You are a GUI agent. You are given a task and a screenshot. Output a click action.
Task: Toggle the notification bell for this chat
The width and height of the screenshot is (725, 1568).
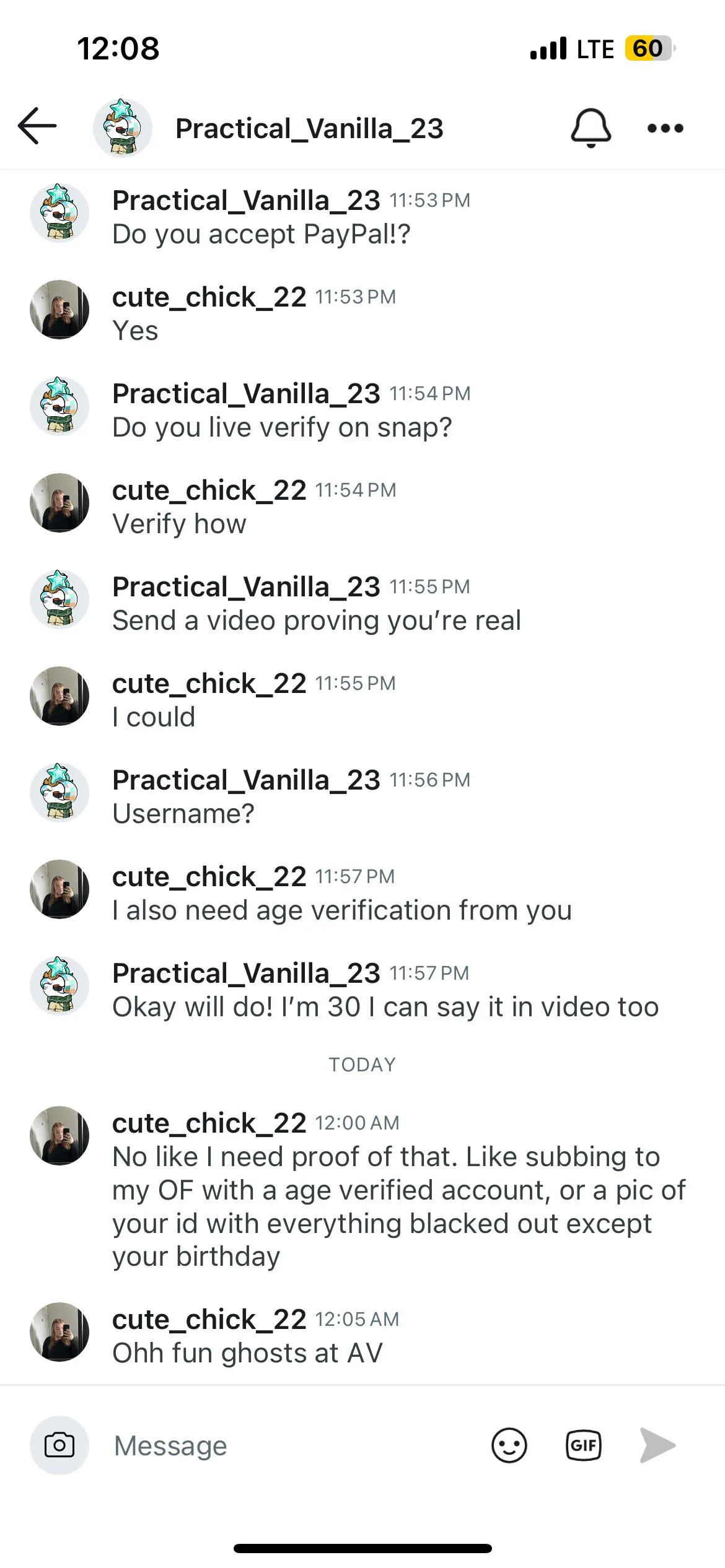tap(591, 128)
